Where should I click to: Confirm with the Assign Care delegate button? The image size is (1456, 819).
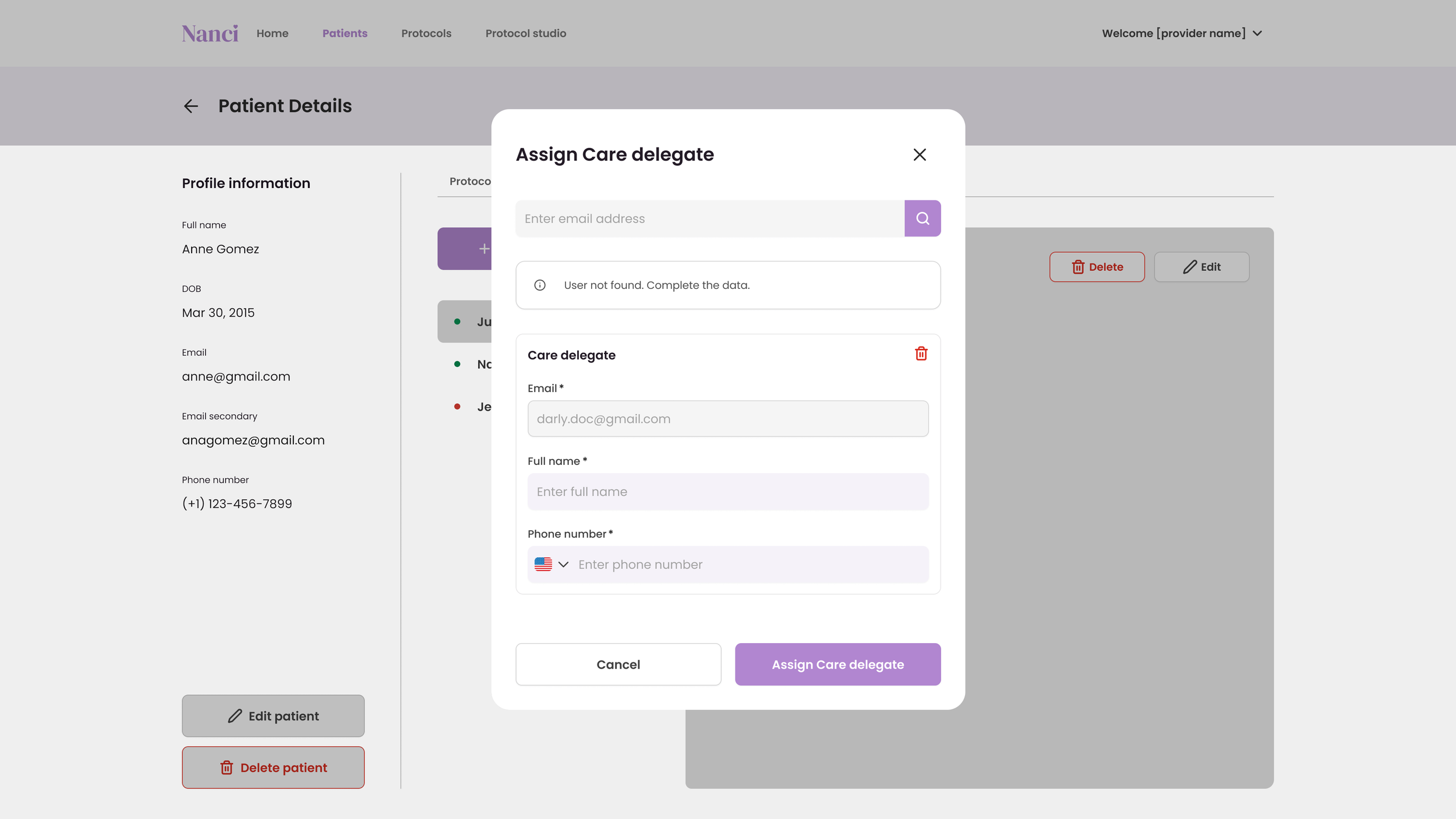click(x=837, y=664)
